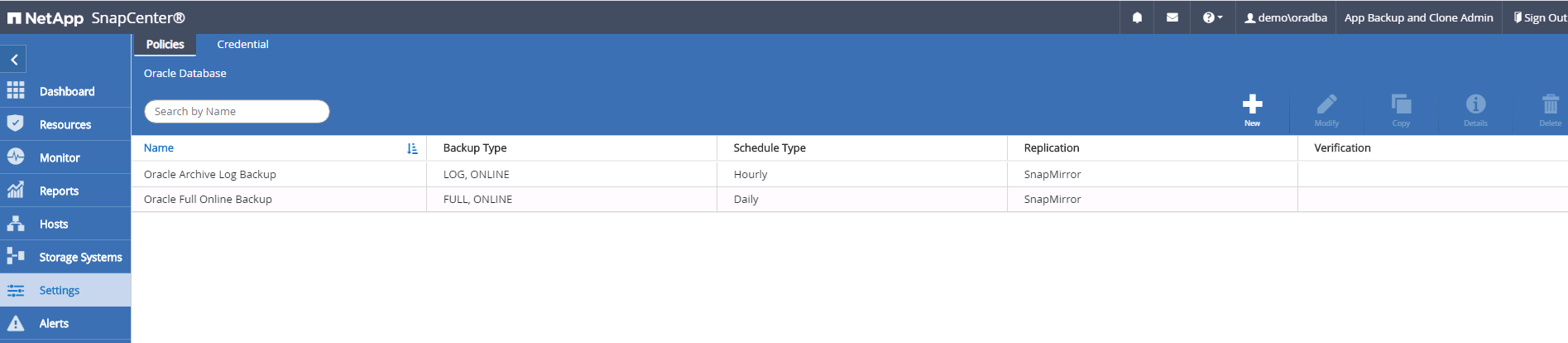Open Storage Systems page

click(79, 257)
